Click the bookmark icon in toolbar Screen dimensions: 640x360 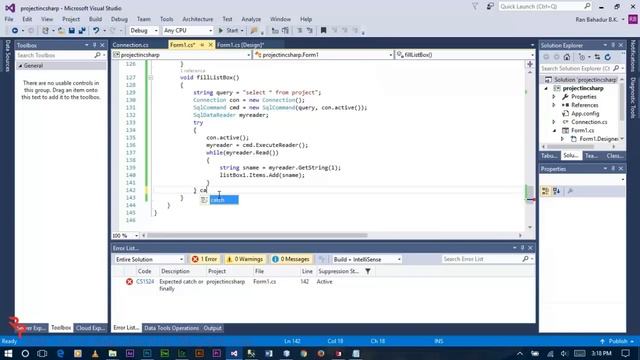(x=323, y=31)
